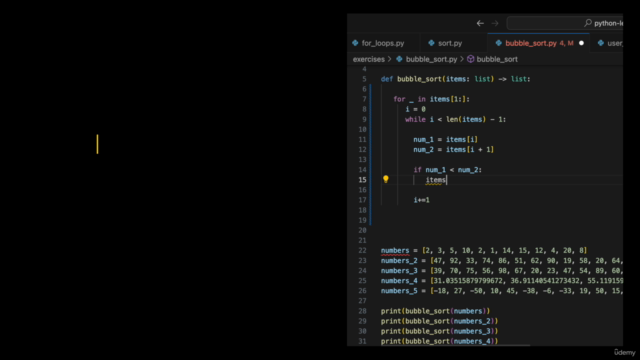Switch to the for_loops.py tab

point(382,43)
